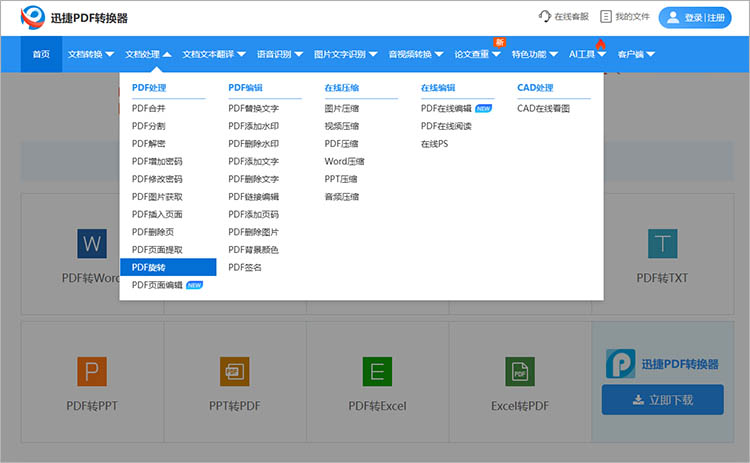Select 视频压缩 menu item
Image resolution: width=750 pixels, height=463 pixels.
click(x=342, y=126)
